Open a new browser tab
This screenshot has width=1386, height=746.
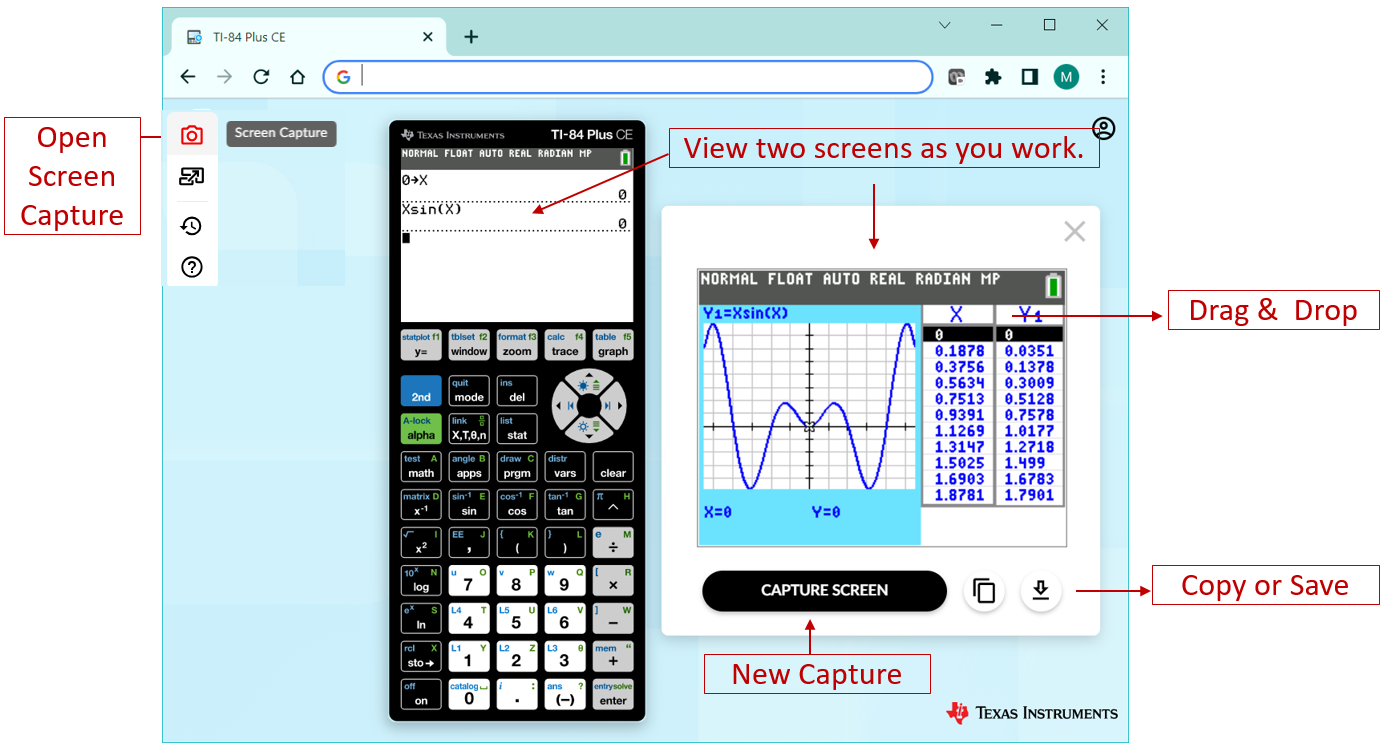click(x=471, y=37)
